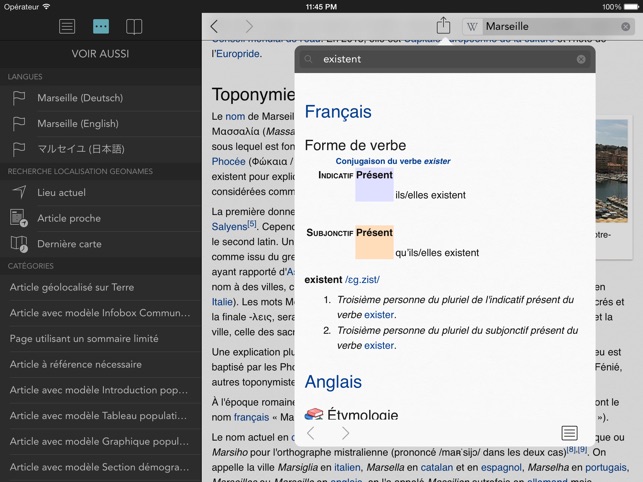Follow the espagnol link

click(501, 467)
